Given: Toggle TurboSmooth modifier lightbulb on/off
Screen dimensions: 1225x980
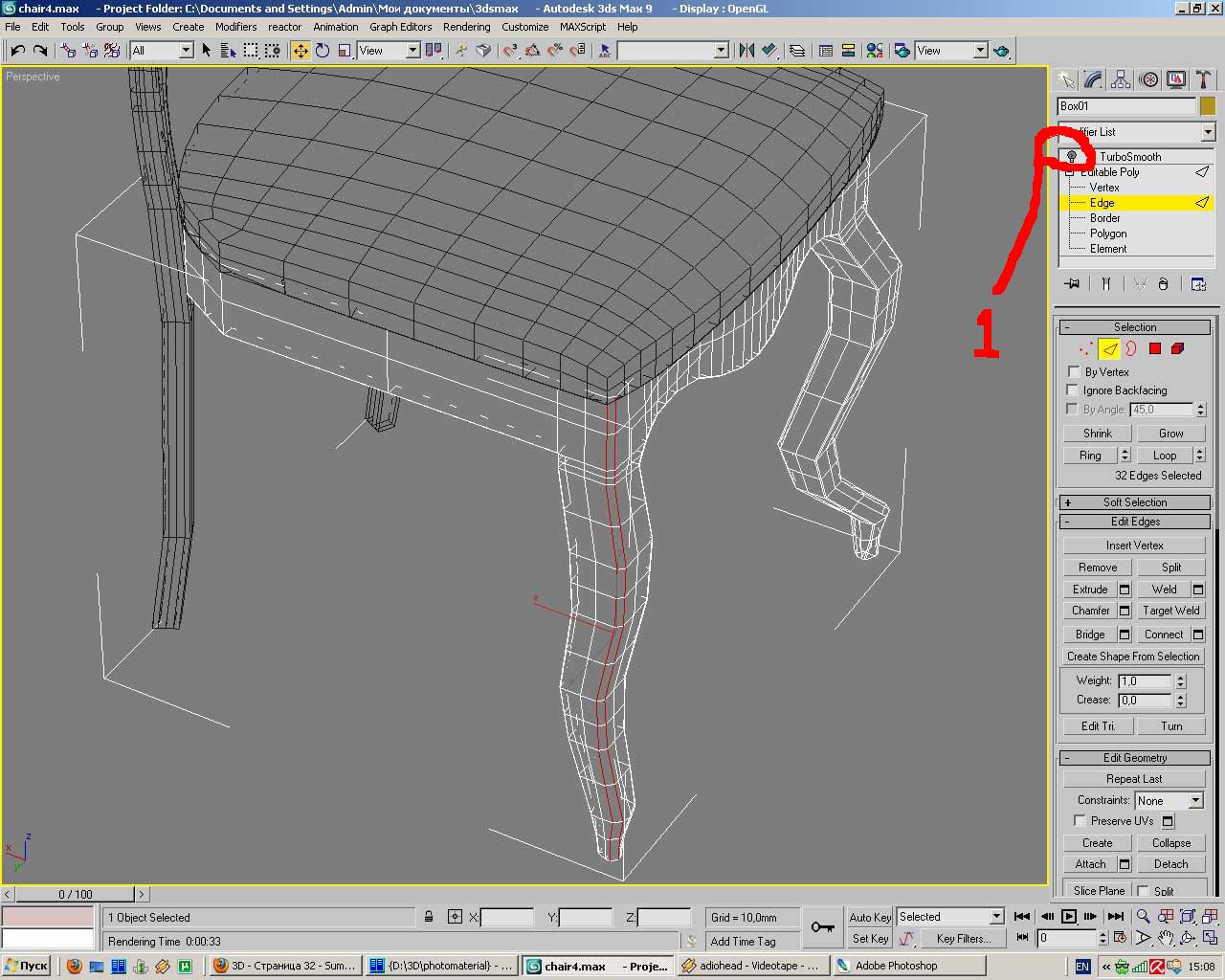Looking at the screenshot, I should (1072, 157).
